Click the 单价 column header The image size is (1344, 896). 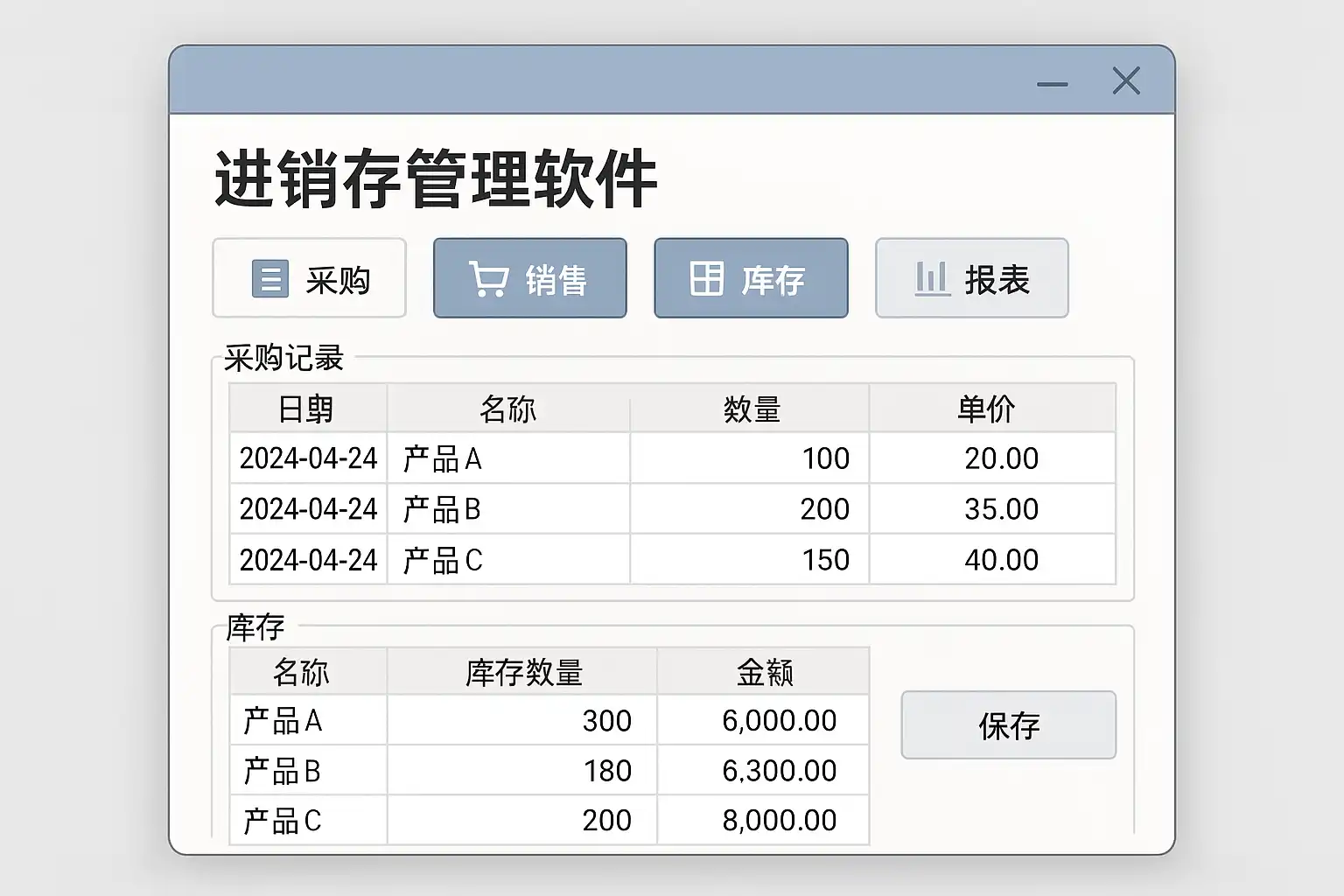tap(986, 409)
